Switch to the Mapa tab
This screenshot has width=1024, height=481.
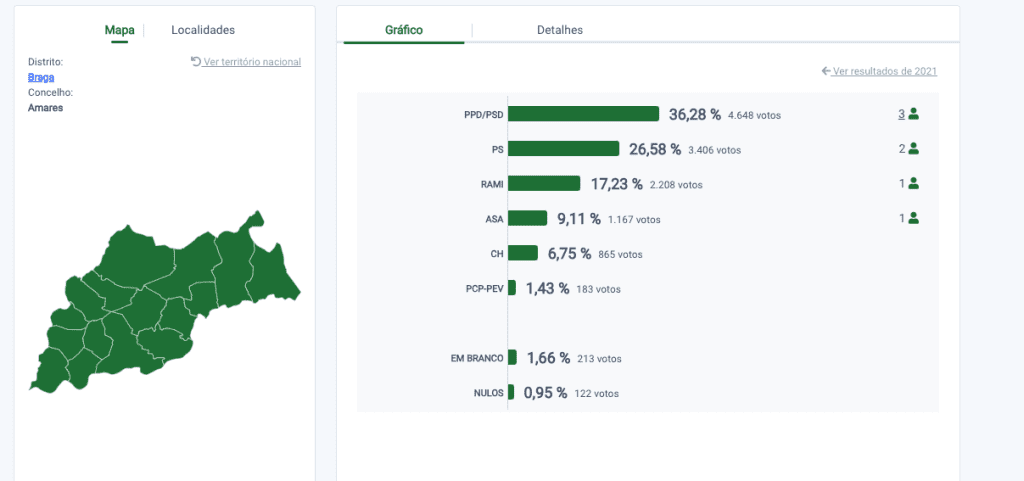point(120,30)
